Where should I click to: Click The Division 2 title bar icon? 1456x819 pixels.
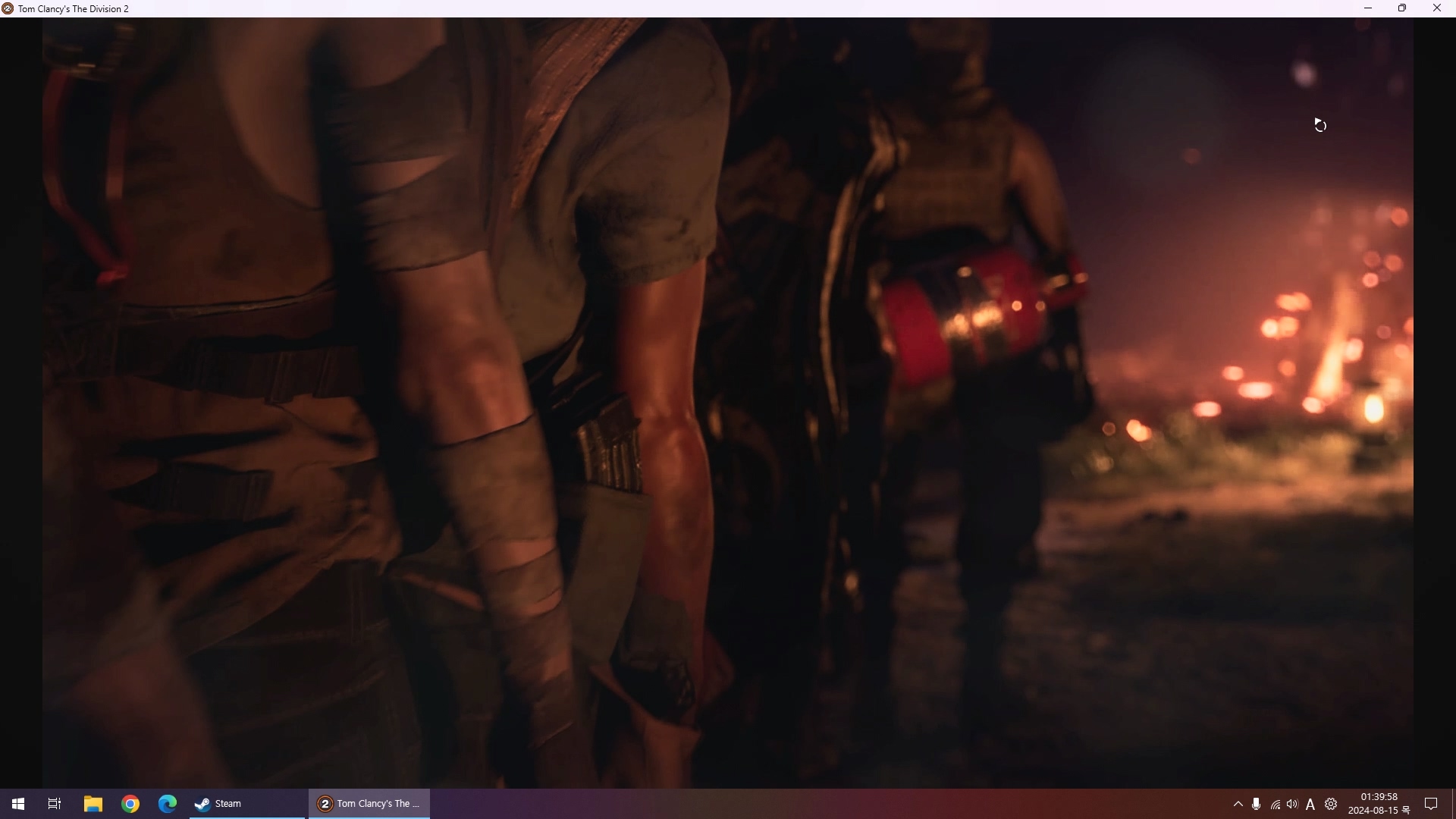click(8, 8)
